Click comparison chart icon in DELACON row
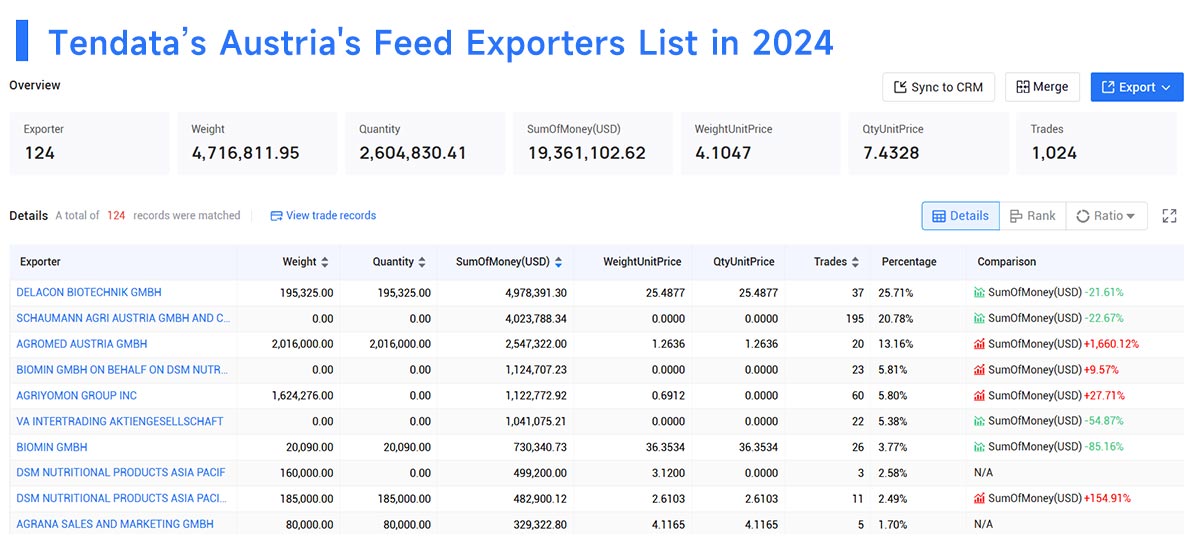1190x538 pixels. click(979, 292)
